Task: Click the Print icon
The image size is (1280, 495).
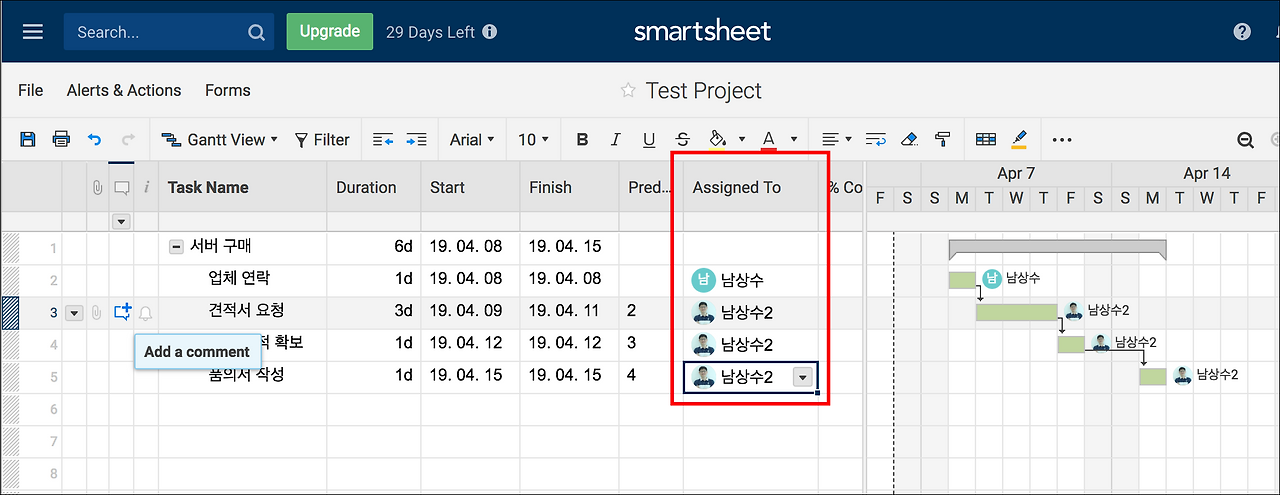Action: point(61,140)
